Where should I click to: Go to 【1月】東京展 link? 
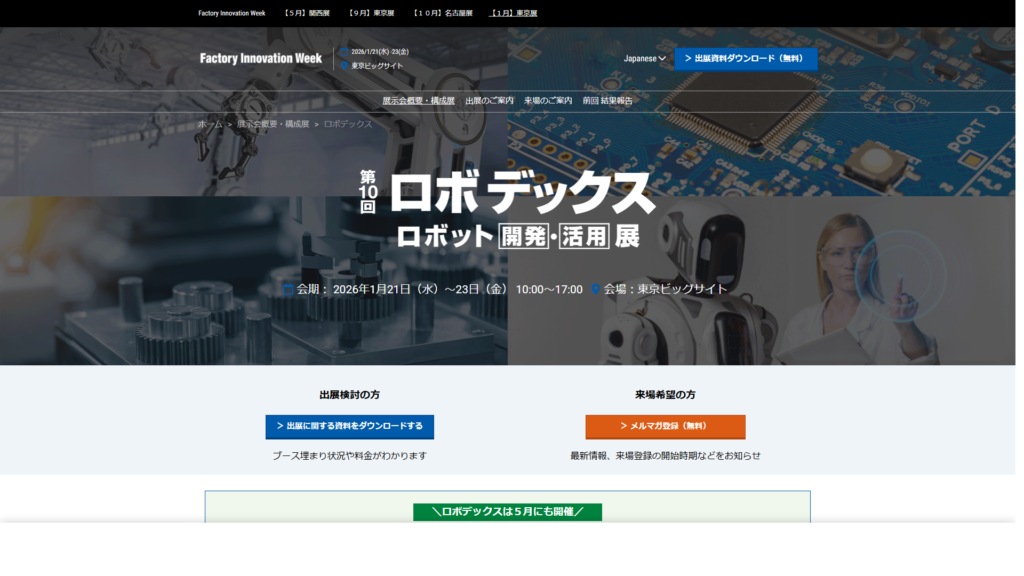(x=513, y=13)
